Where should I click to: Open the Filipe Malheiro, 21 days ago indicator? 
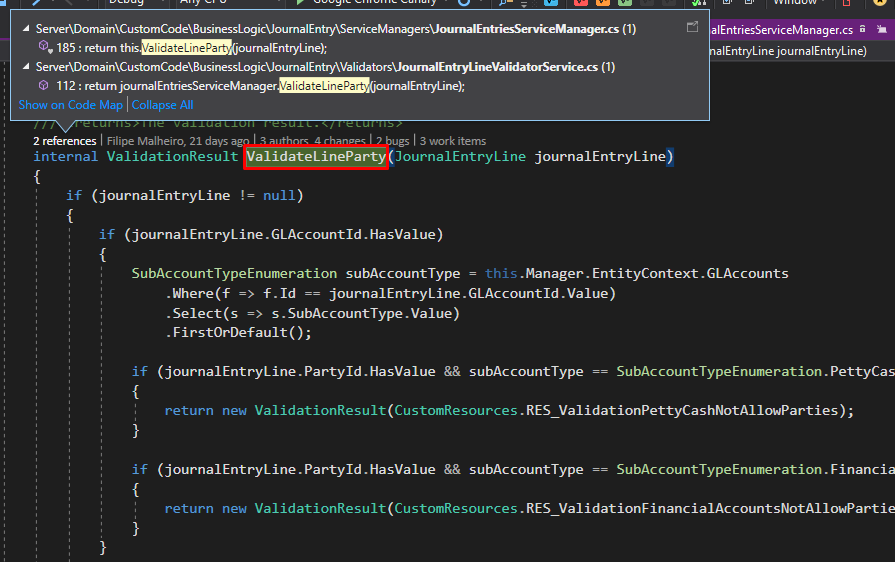pyautogui.click(x=178, y=141)
